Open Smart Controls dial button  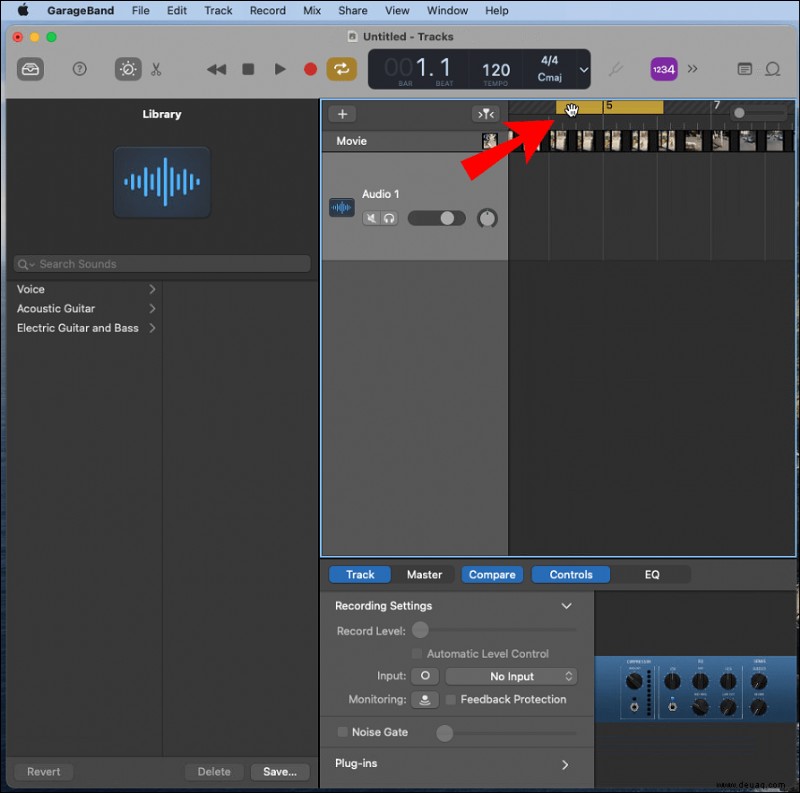128,69
